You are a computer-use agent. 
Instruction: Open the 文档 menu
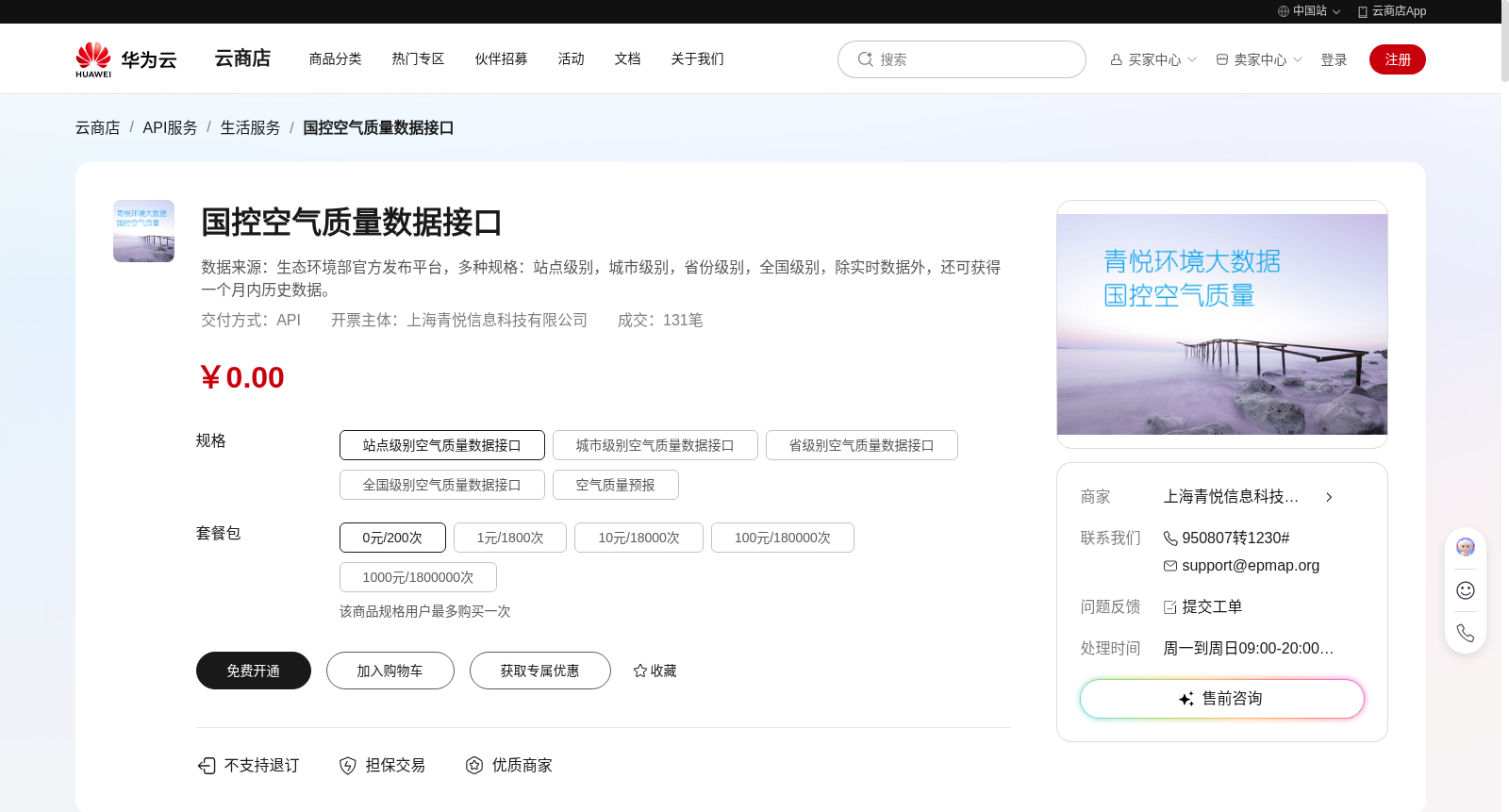pyautogui.click(x=628, y=58)
